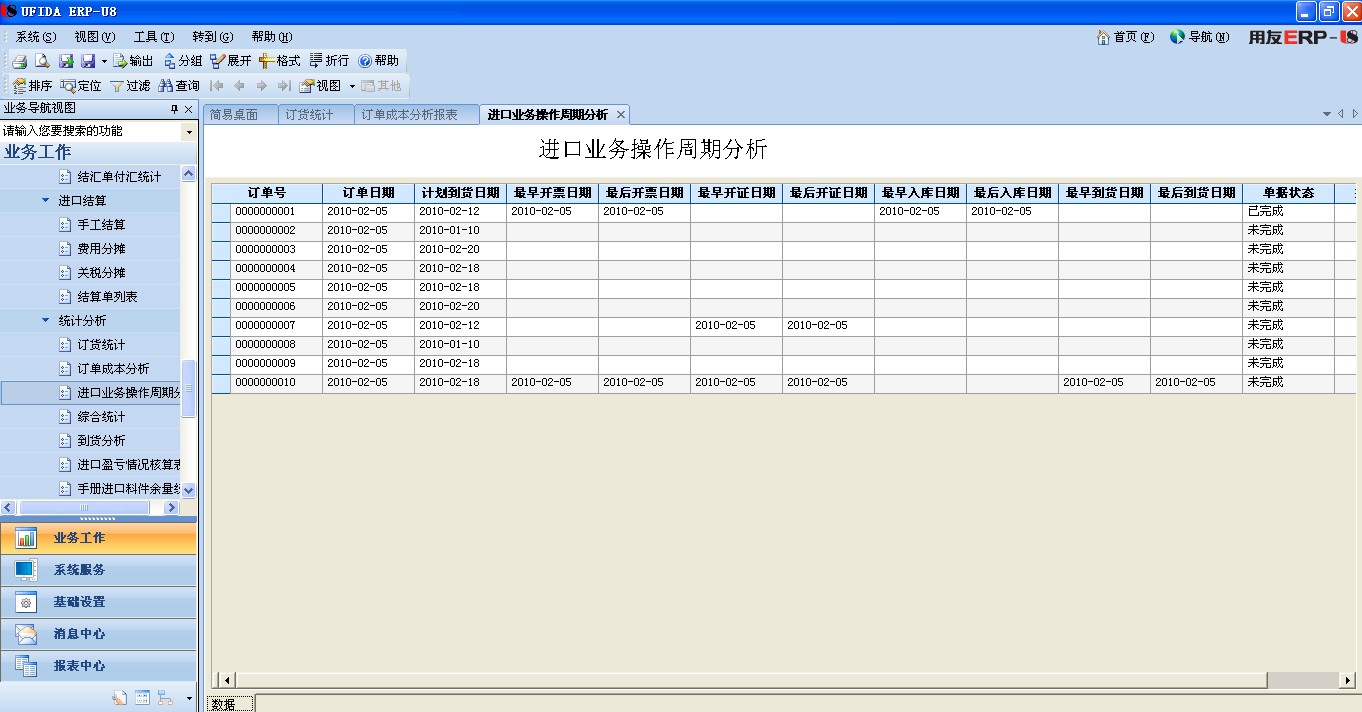The width and height of the screenshot is (1362, 712).
Task: Click the floppy disk with green arrow icon
Action: click(x=66, y=61)
